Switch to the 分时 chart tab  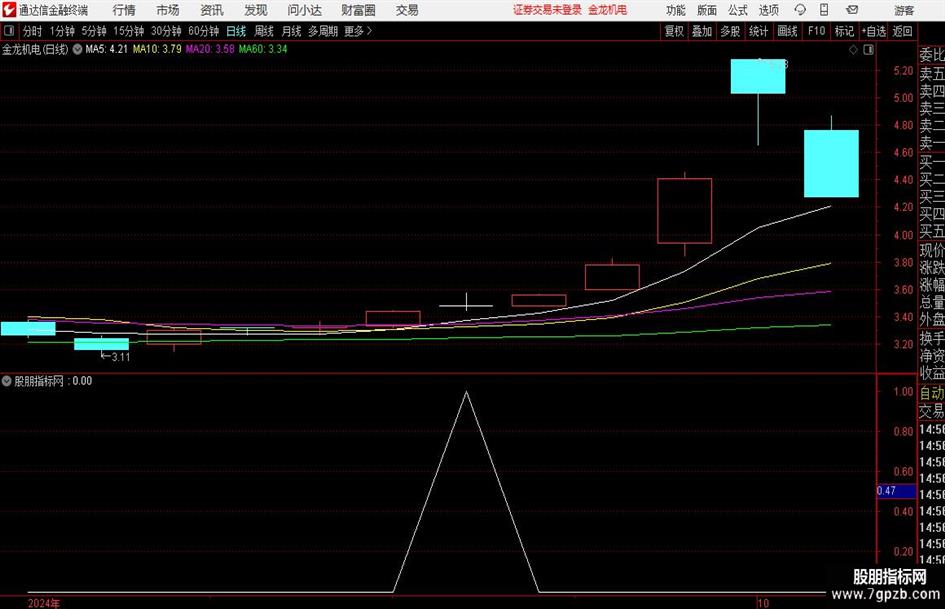click(x=33, y=31)
